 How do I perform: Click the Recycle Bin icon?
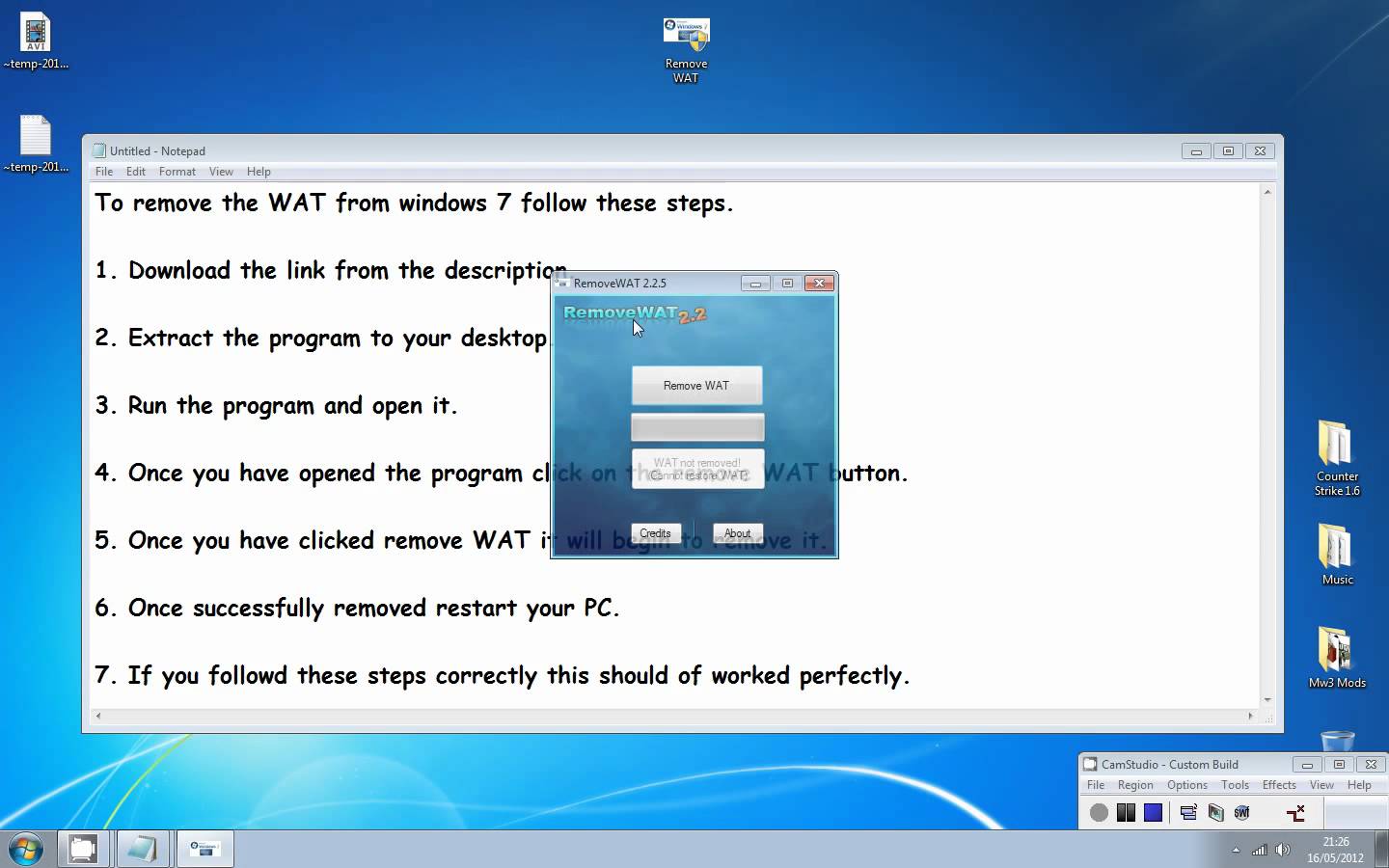pyautogui.click(x=1337, y=741)
